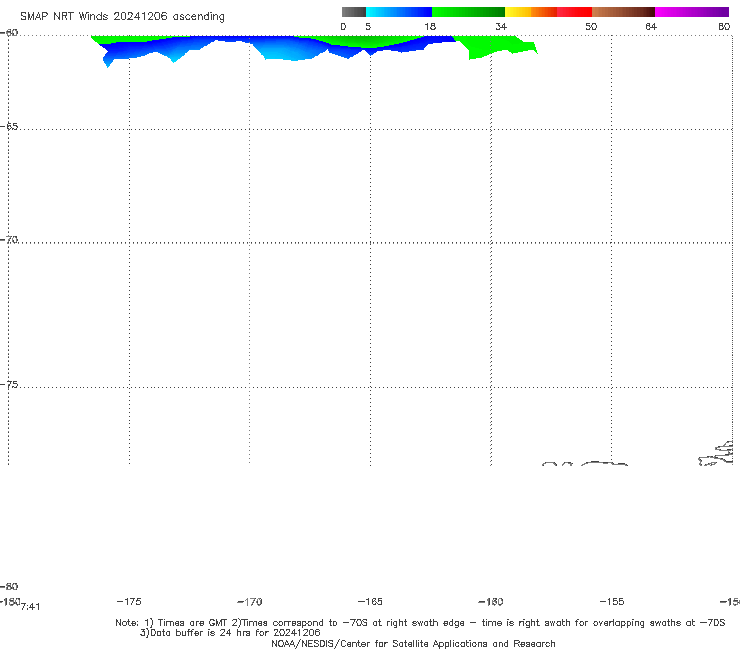
Task: Click the gray segment of the color bar
Action: (x=354, y=12)
